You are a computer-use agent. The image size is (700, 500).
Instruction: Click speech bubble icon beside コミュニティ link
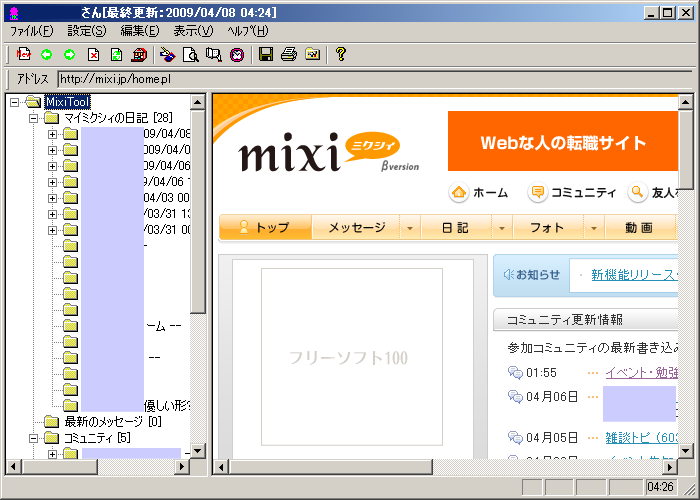click(538, 193)
